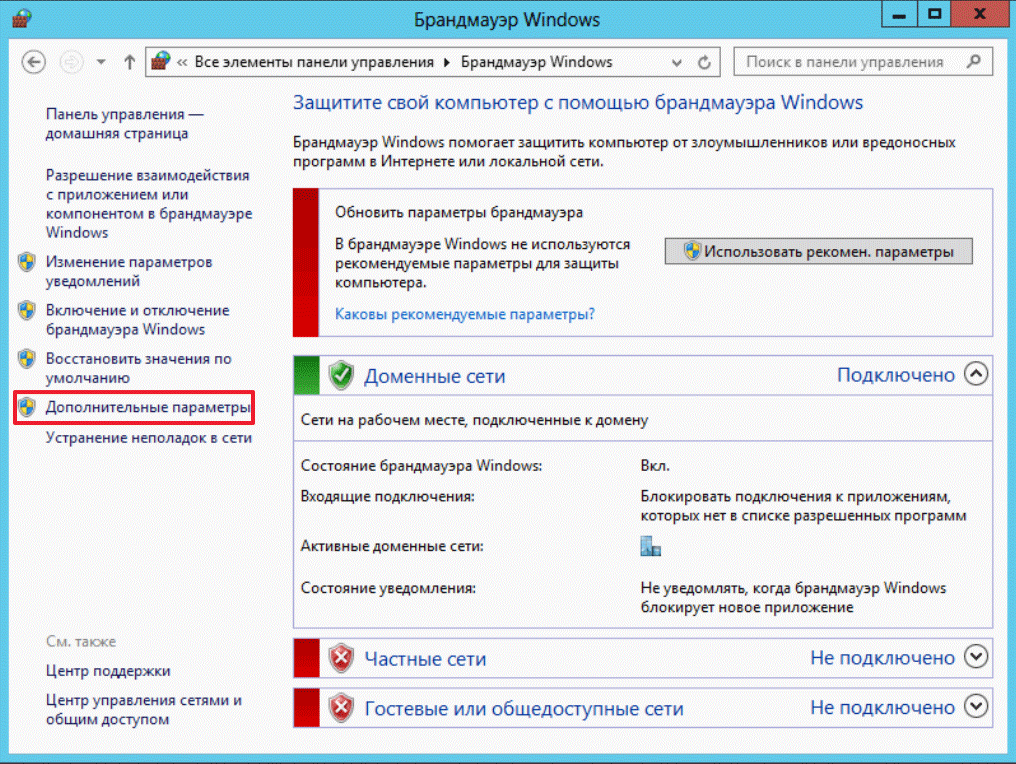Image resolution: width=1016 pixels, height=764 pixels.
Task: Click the up-one-level arrow icon
Action: click(x=129, y=62)
